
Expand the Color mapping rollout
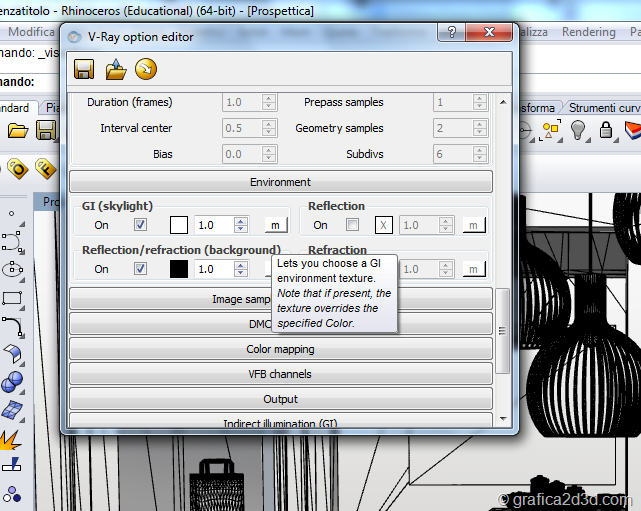click(x=281, y=349)
